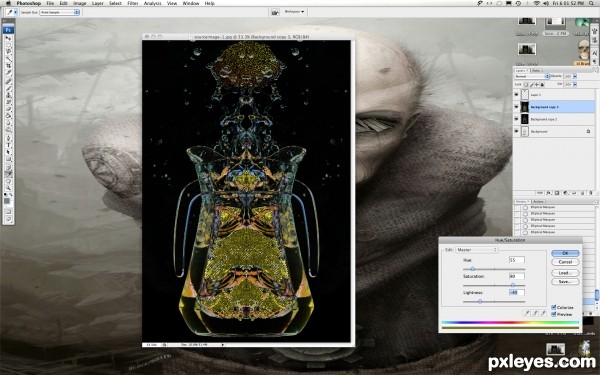Select the Notes tool
This screenshot has width=600, height=375.
click(x=8, y=168)
